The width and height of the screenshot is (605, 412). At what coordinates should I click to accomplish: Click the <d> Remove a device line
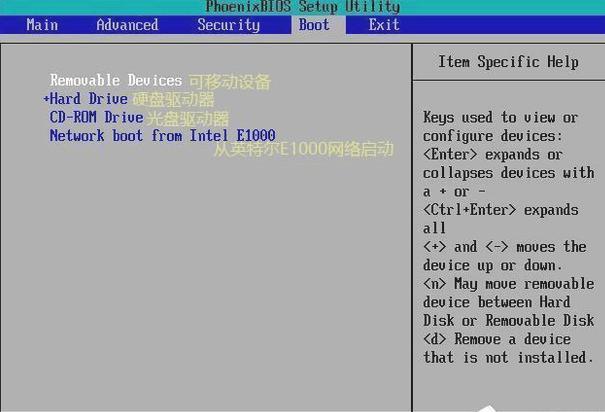[497, 339]
